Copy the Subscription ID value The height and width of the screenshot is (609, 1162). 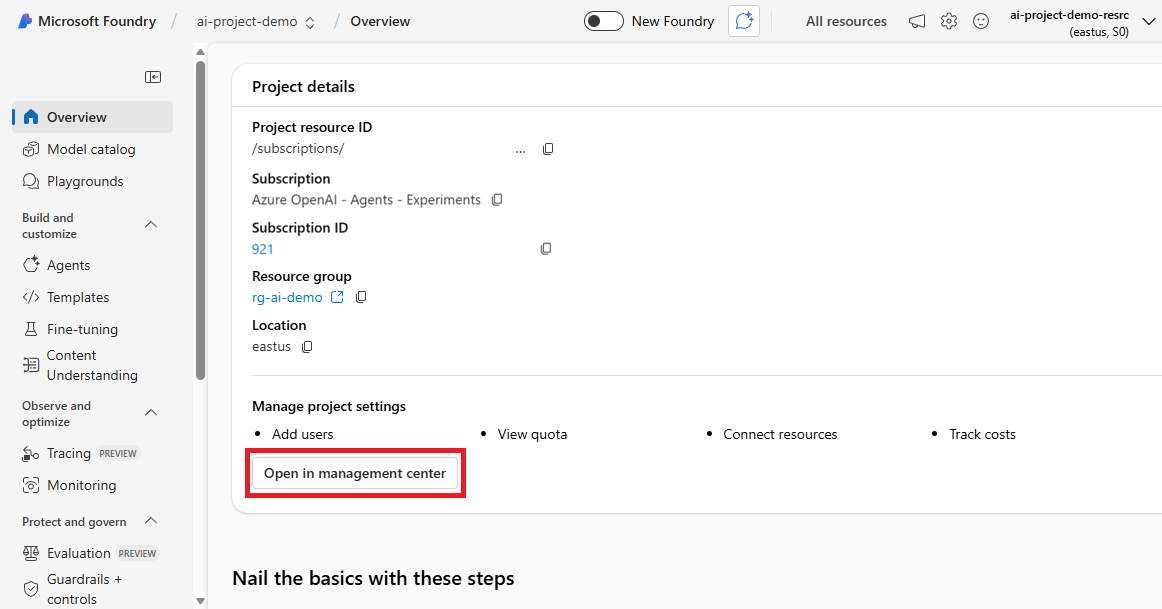[546, 249]
